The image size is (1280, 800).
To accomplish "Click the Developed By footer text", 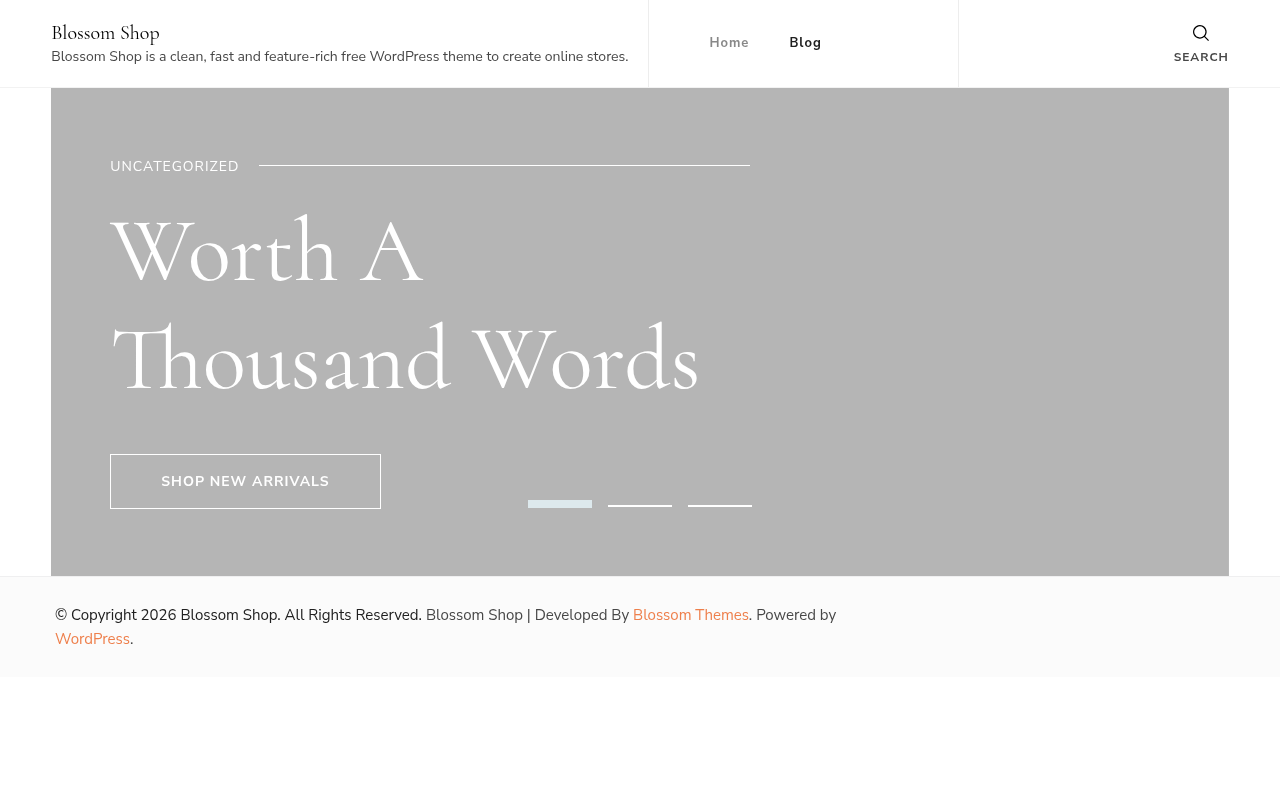I will (581, 615).
